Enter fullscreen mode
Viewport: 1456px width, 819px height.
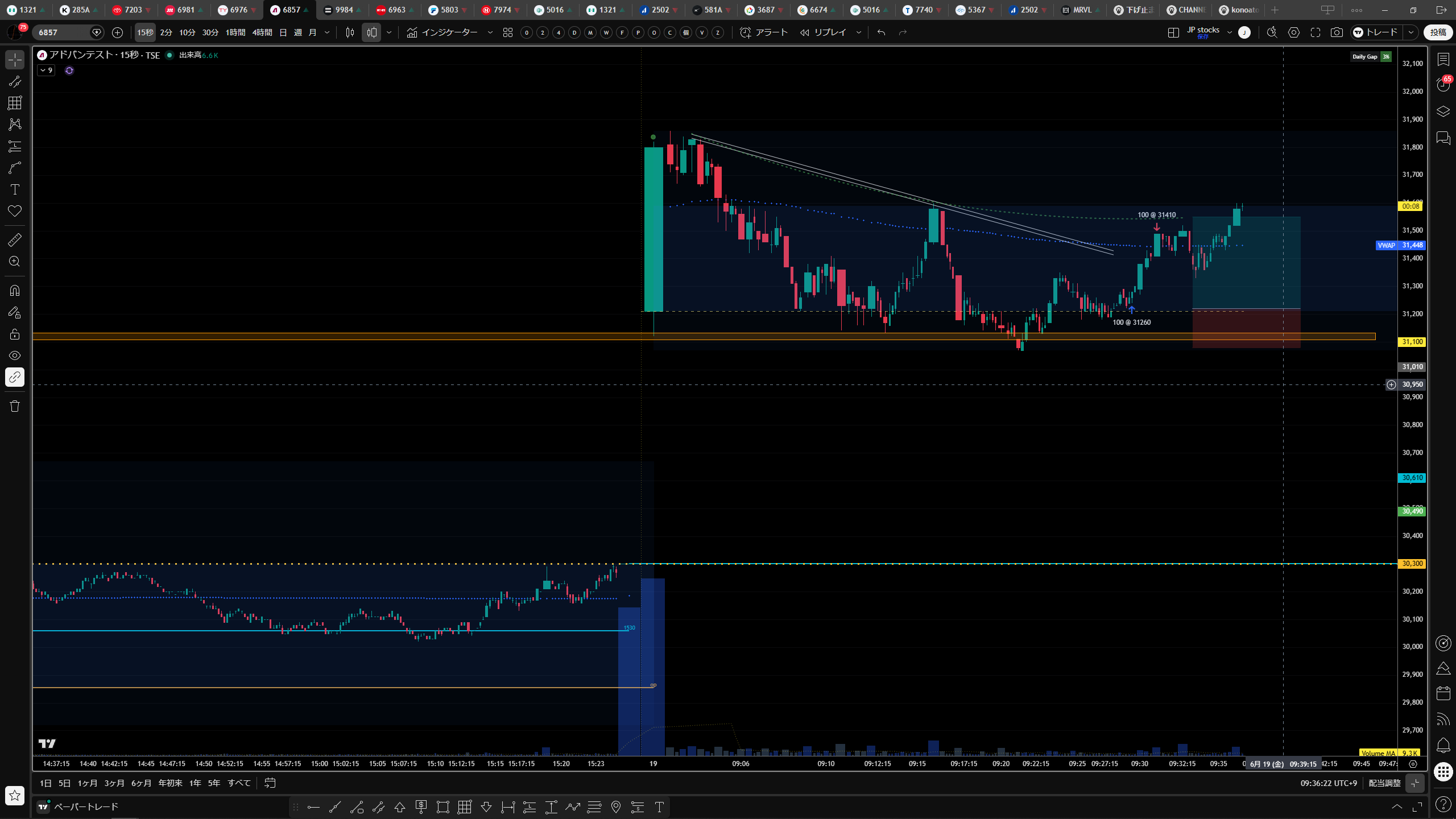point(1316,32)
